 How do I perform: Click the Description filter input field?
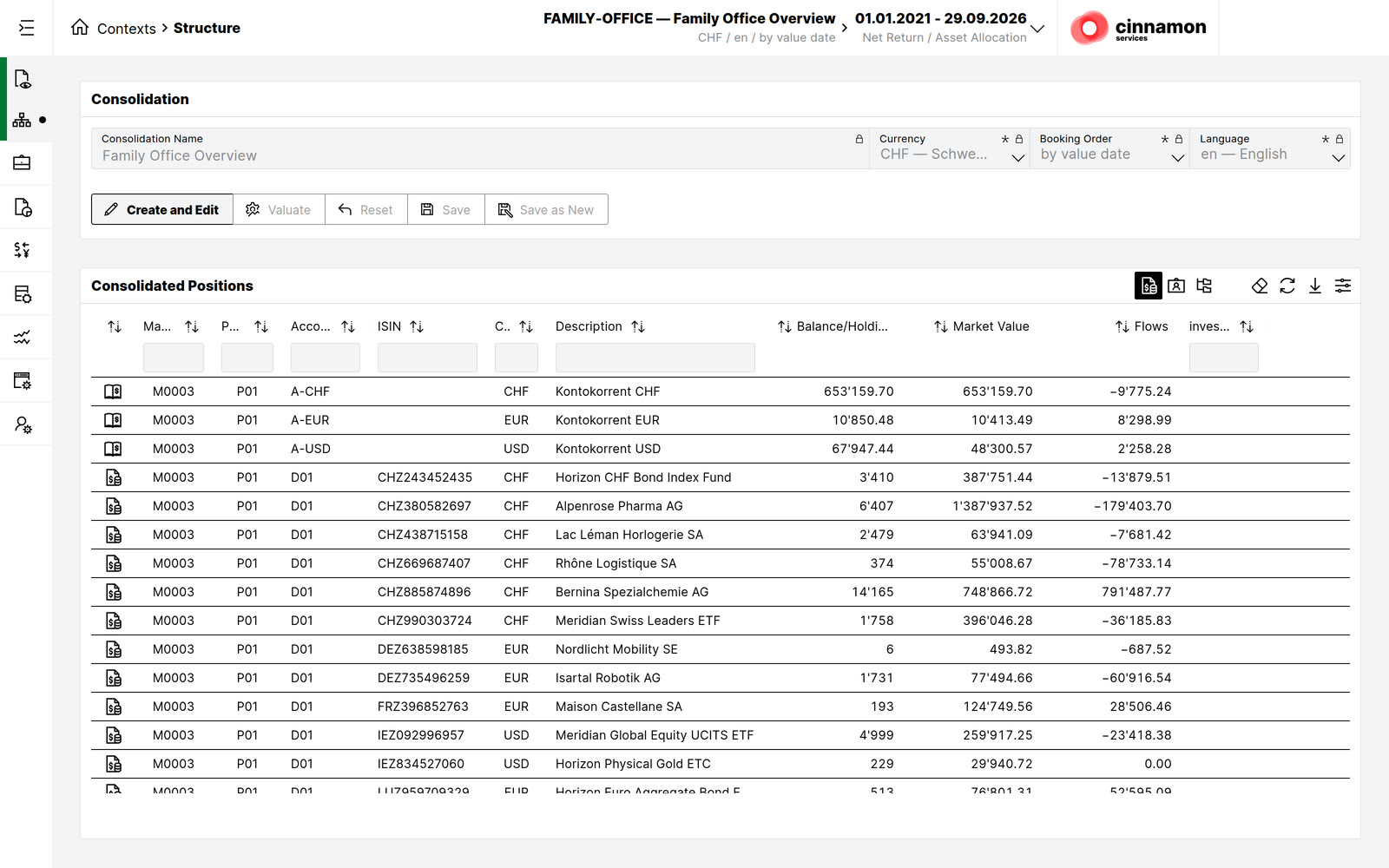click(655, 358)
